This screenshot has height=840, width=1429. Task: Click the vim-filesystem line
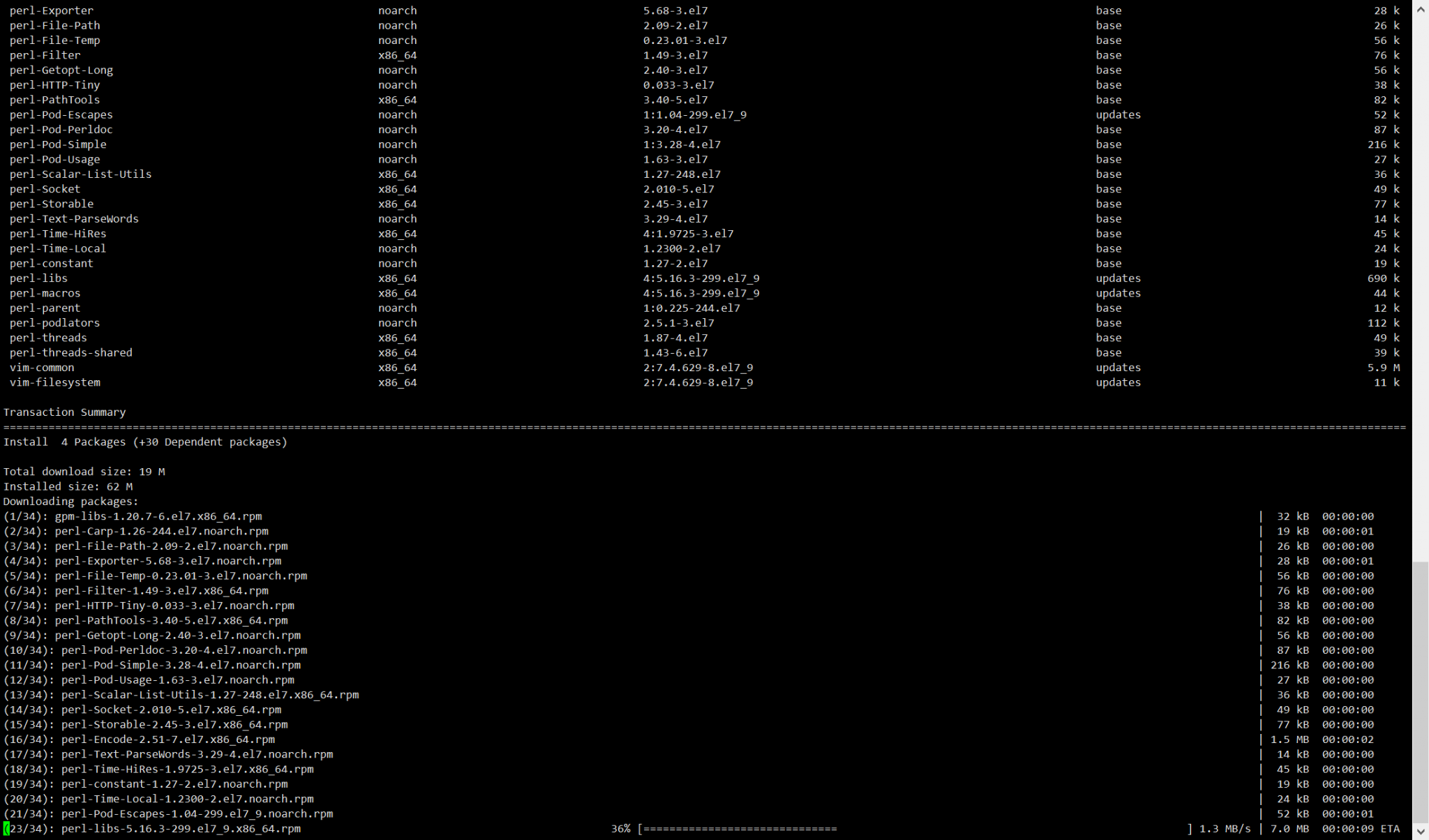55,382
